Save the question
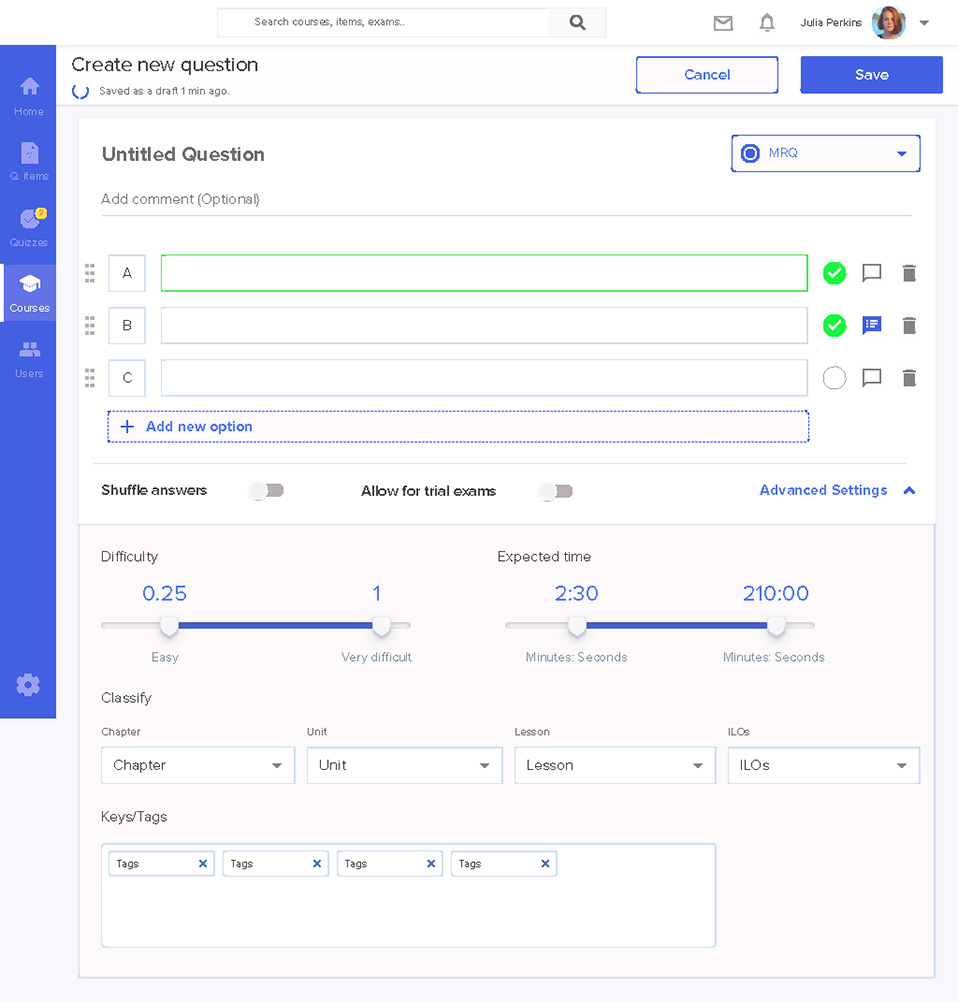This screenshot has height=1002, width=958. (x=871, y=75)
